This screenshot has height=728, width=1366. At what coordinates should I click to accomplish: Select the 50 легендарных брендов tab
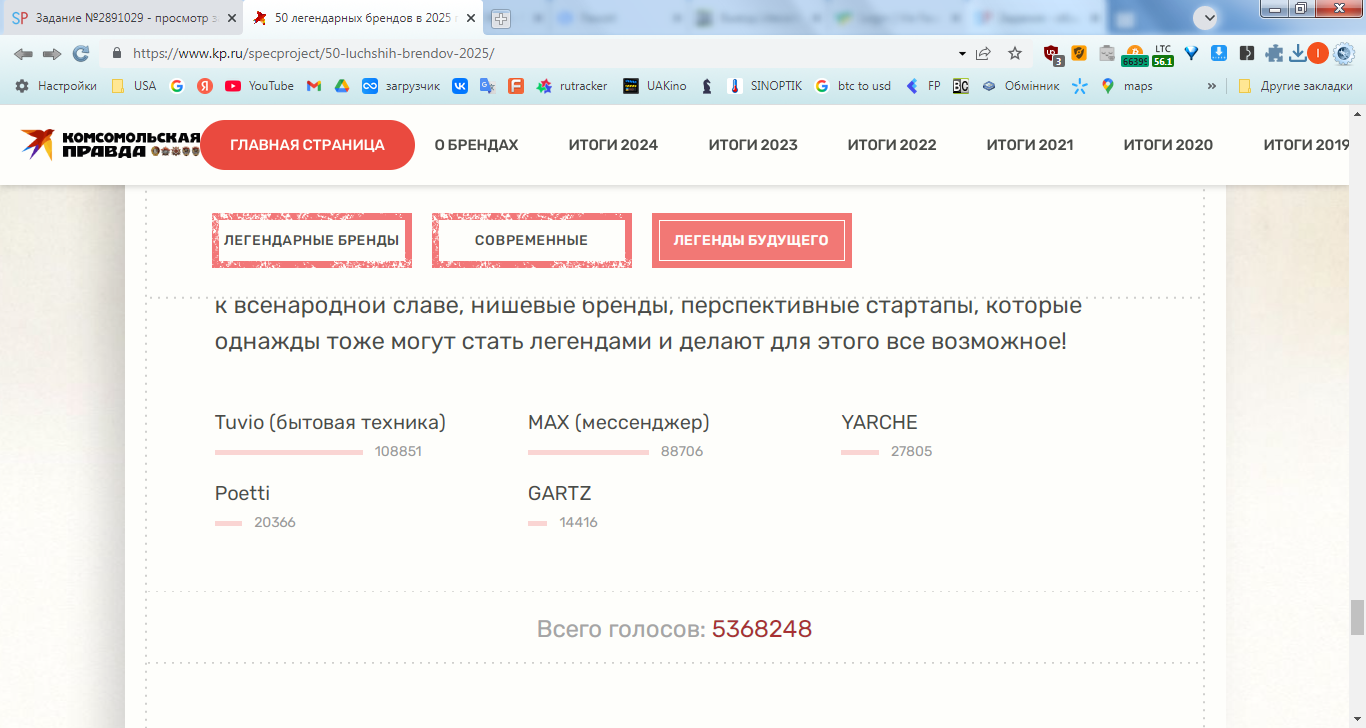[362, 18]
